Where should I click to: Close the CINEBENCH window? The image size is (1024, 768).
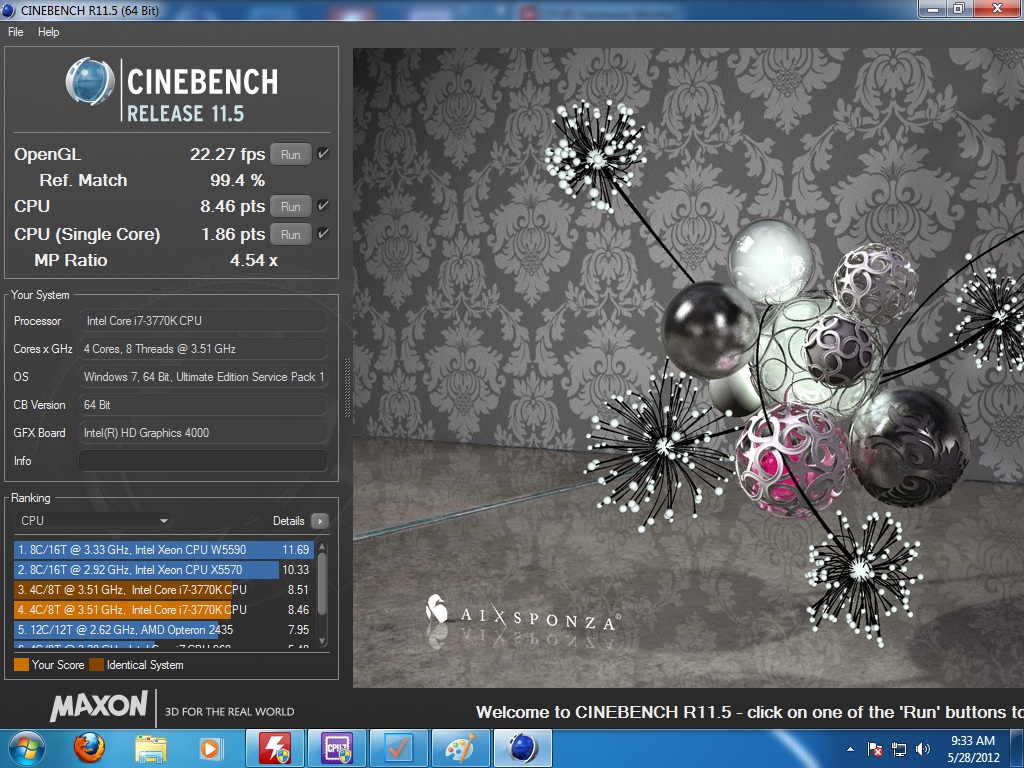[998, 9]
